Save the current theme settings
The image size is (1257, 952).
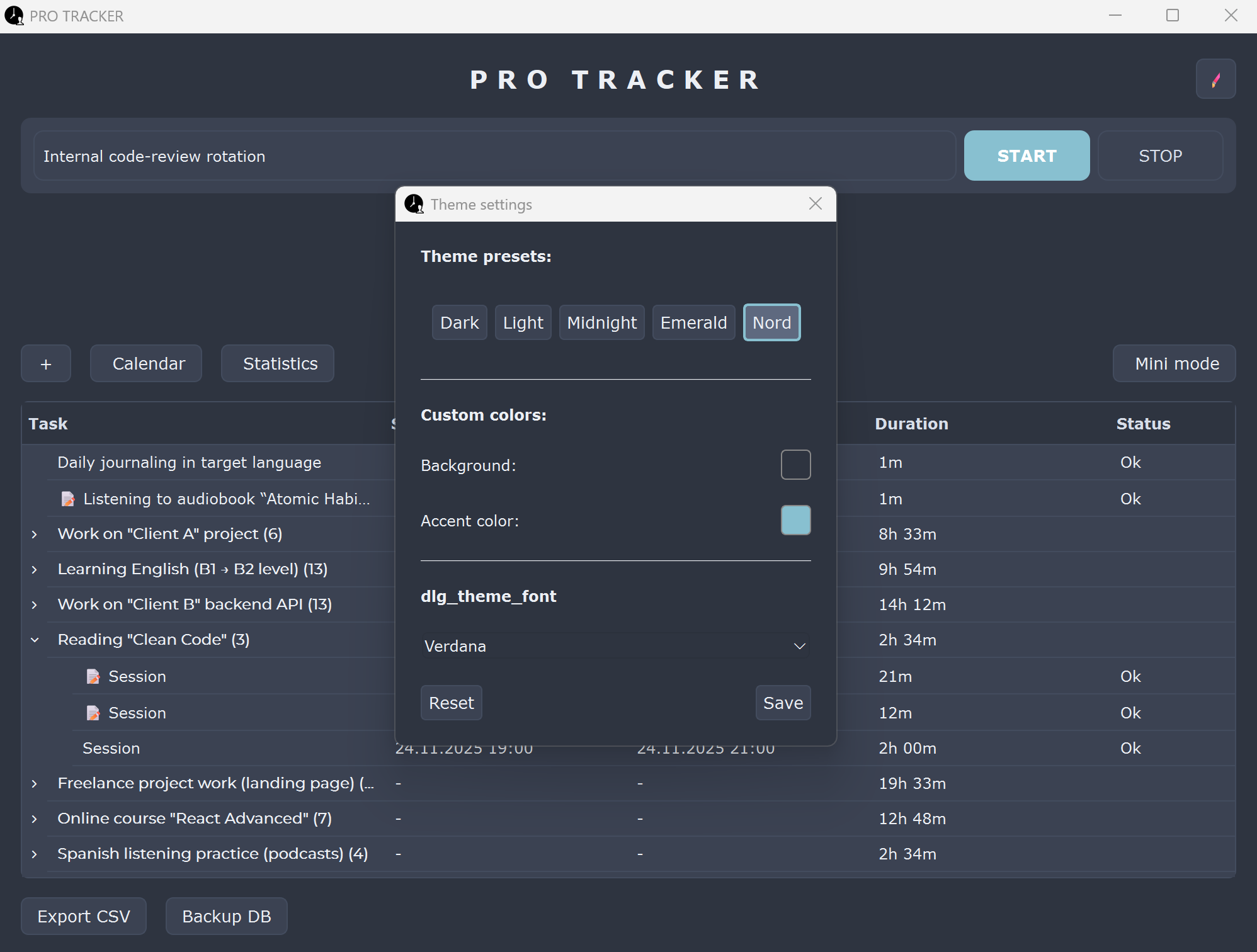coord(783,703)
